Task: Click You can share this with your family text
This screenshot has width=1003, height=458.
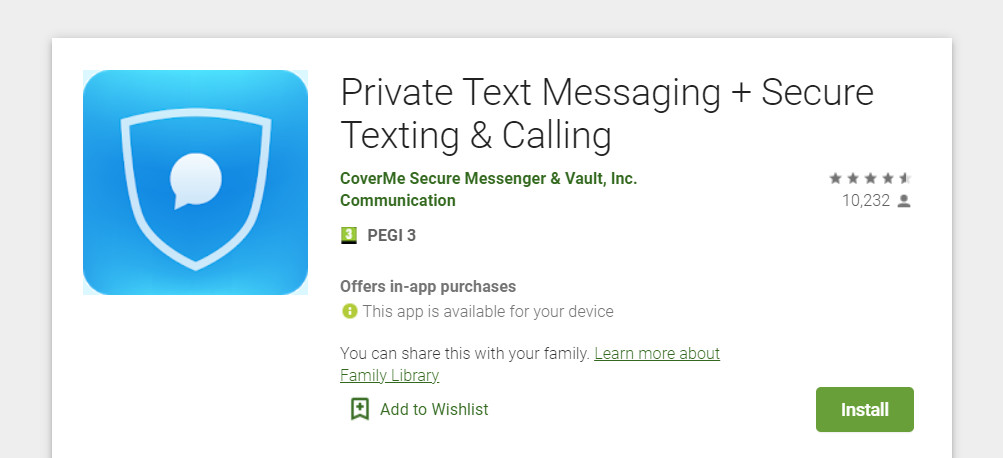Action: [464, 353]
